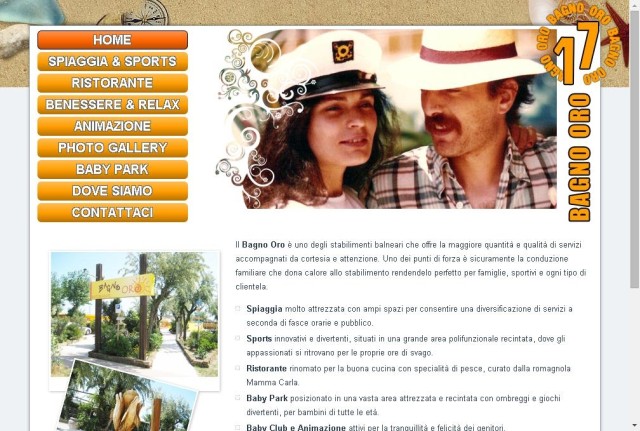The height and width of the screenshot is (431, 640).
Task: Open the Bagno Oro entrance sign photo
Action: (x=134, y=314)
